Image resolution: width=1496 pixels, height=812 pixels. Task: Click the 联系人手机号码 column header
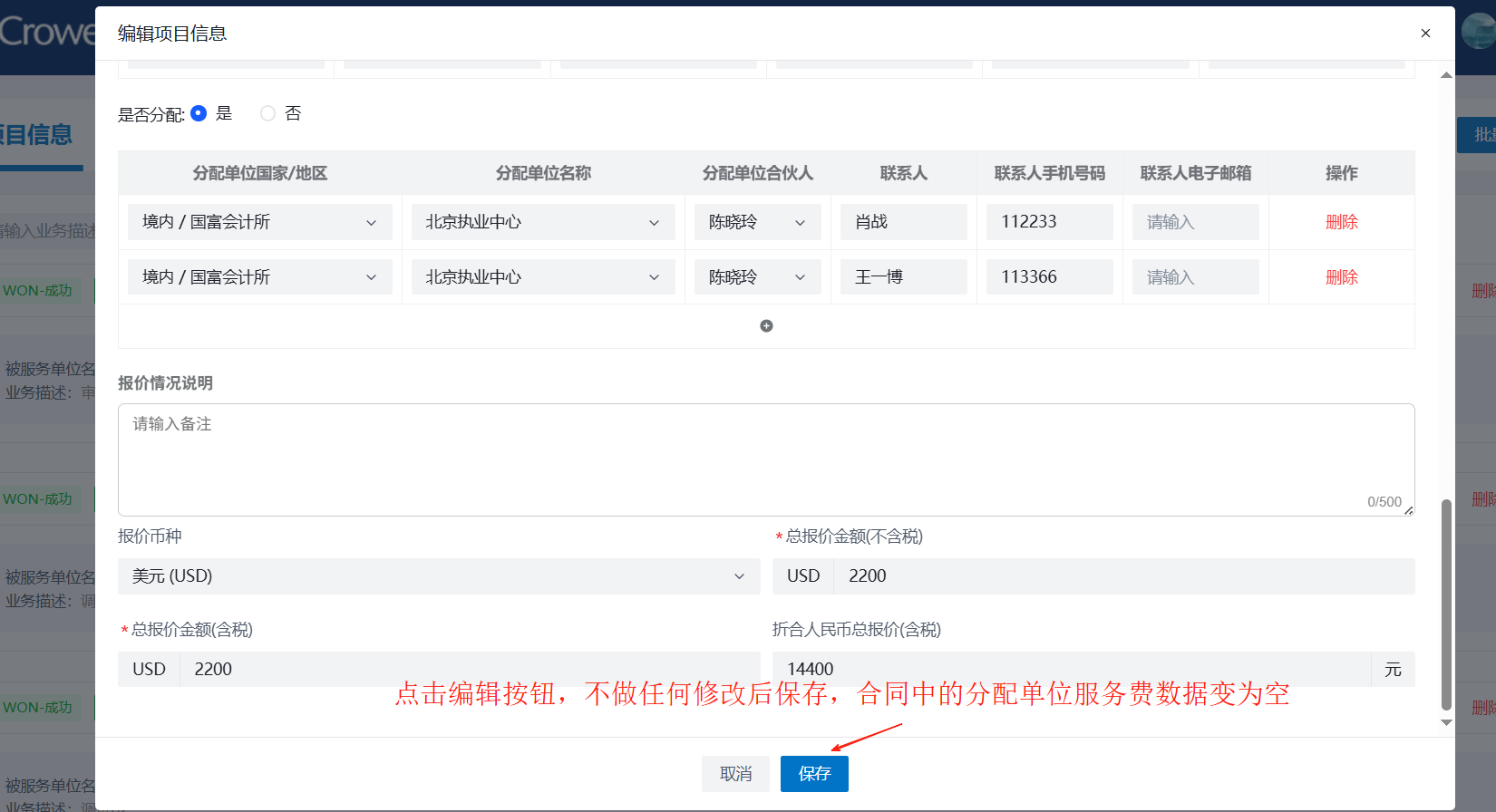click(x=1050, y=173)
